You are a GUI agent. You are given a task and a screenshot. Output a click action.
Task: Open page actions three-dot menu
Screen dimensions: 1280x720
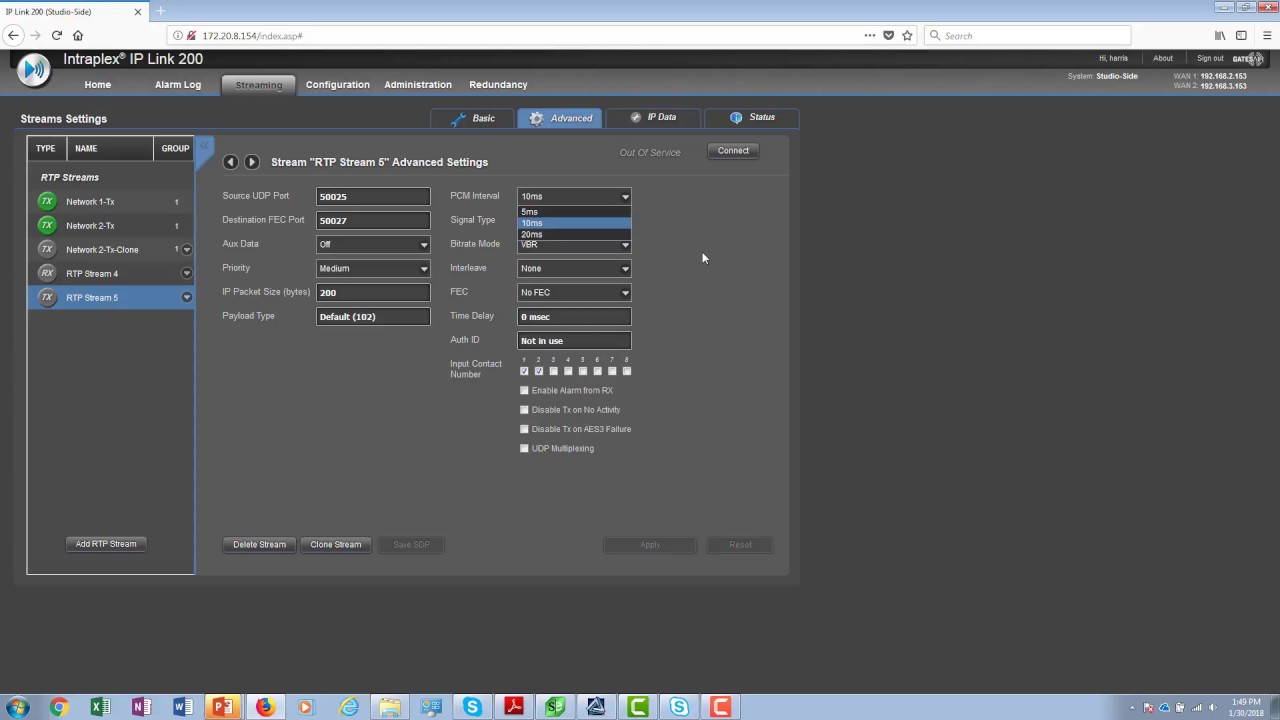pyautogui.click(x=870, y=35)
